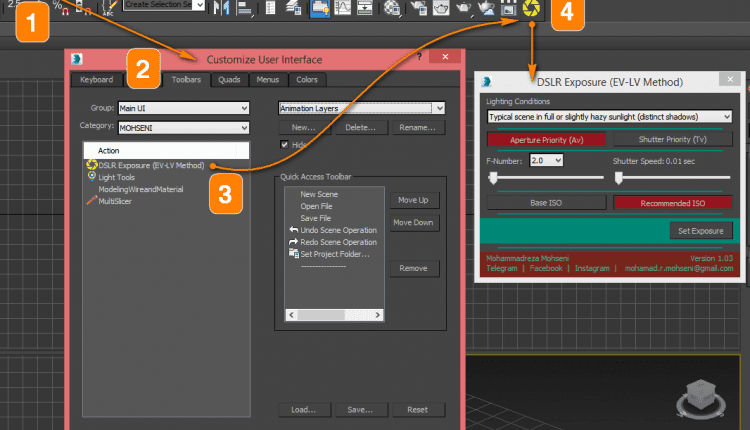The height and width of the screenshot is (430, 750).
Task: Switch to Shutter Priority (Tv) mode
Action: click(673, 139)
